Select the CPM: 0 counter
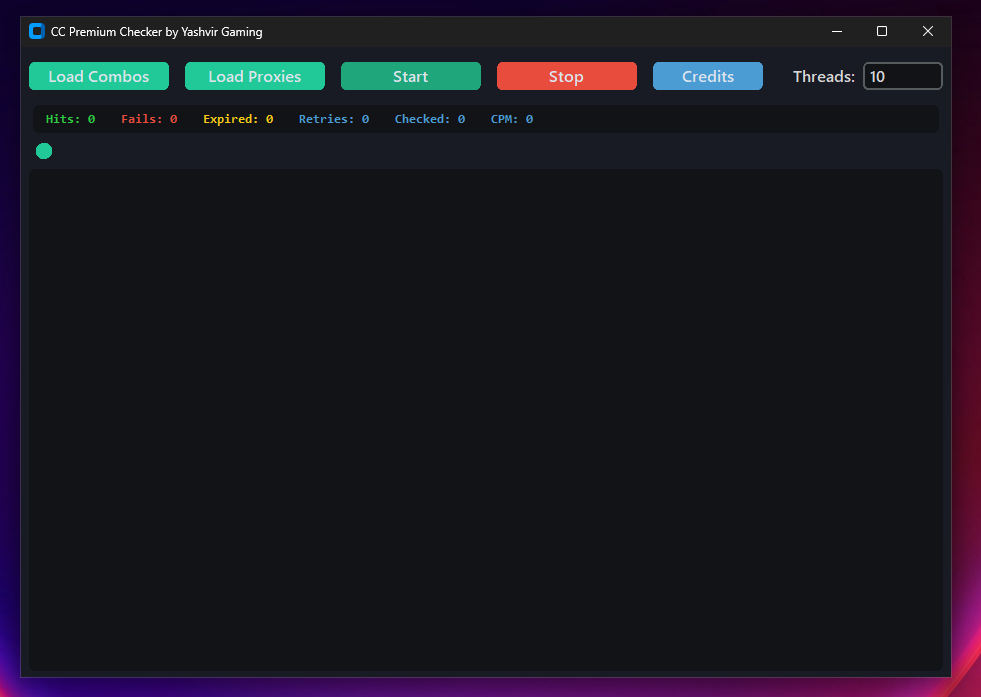The height and width of the screenshot is (697, 981). 512,119
